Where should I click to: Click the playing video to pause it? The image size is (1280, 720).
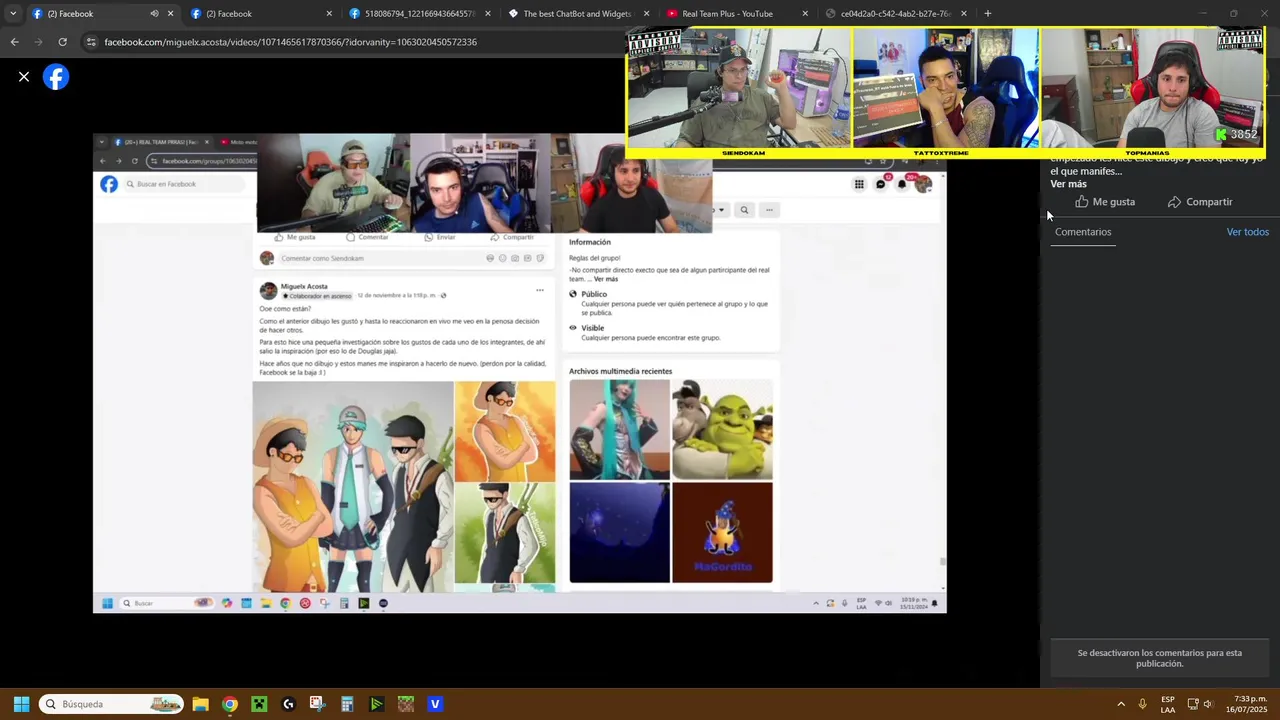click(x=520, y=373)
